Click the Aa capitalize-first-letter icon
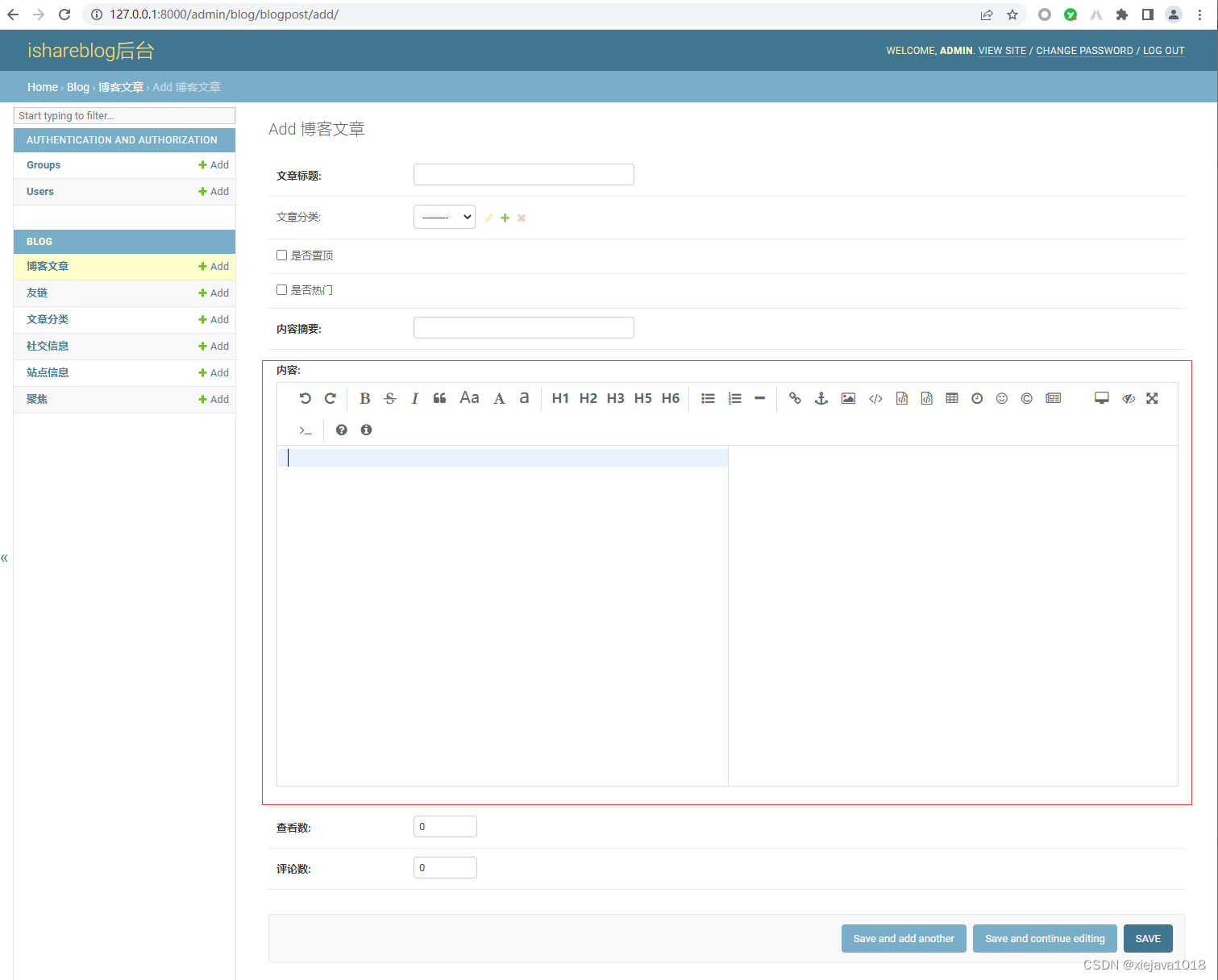This screenshot has width=1218, height=980. [469, 397]
